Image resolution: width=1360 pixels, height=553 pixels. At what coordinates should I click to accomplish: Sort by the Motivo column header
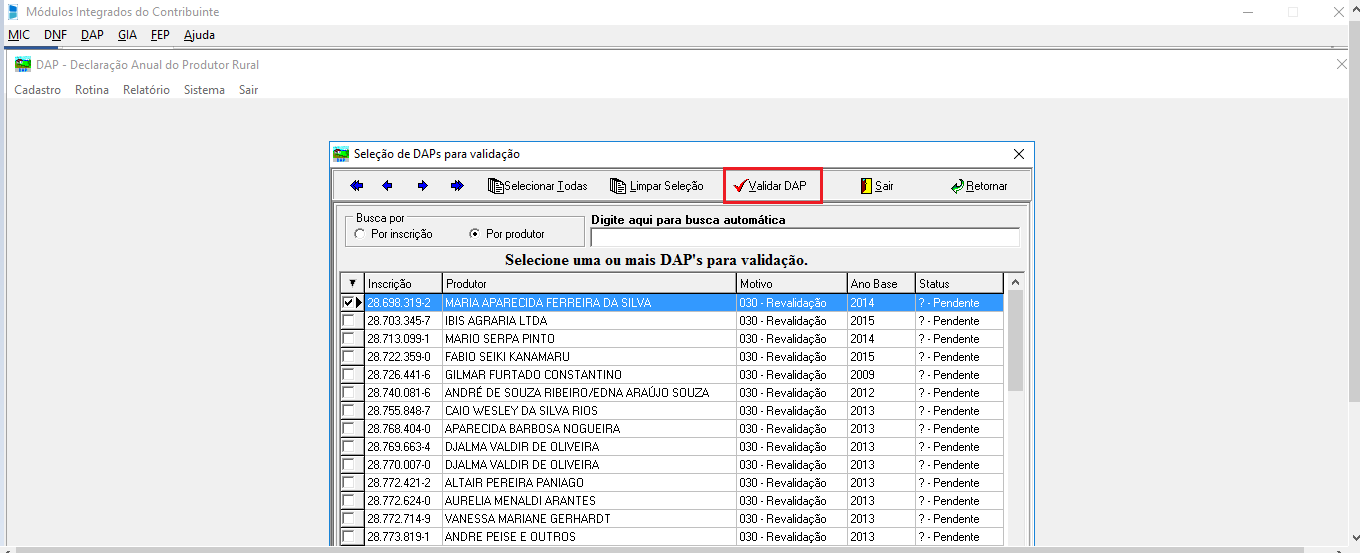(792, 284)
